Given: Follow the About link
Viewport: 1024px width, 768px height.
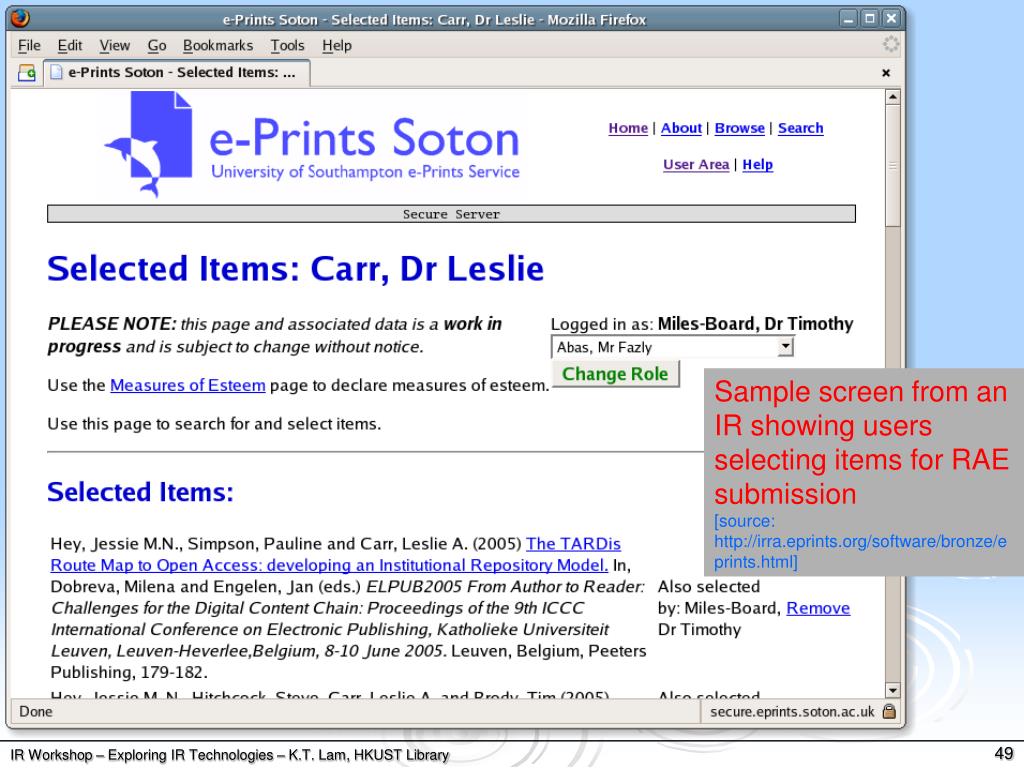Looking at the screenshot, I should click(681, 128).
